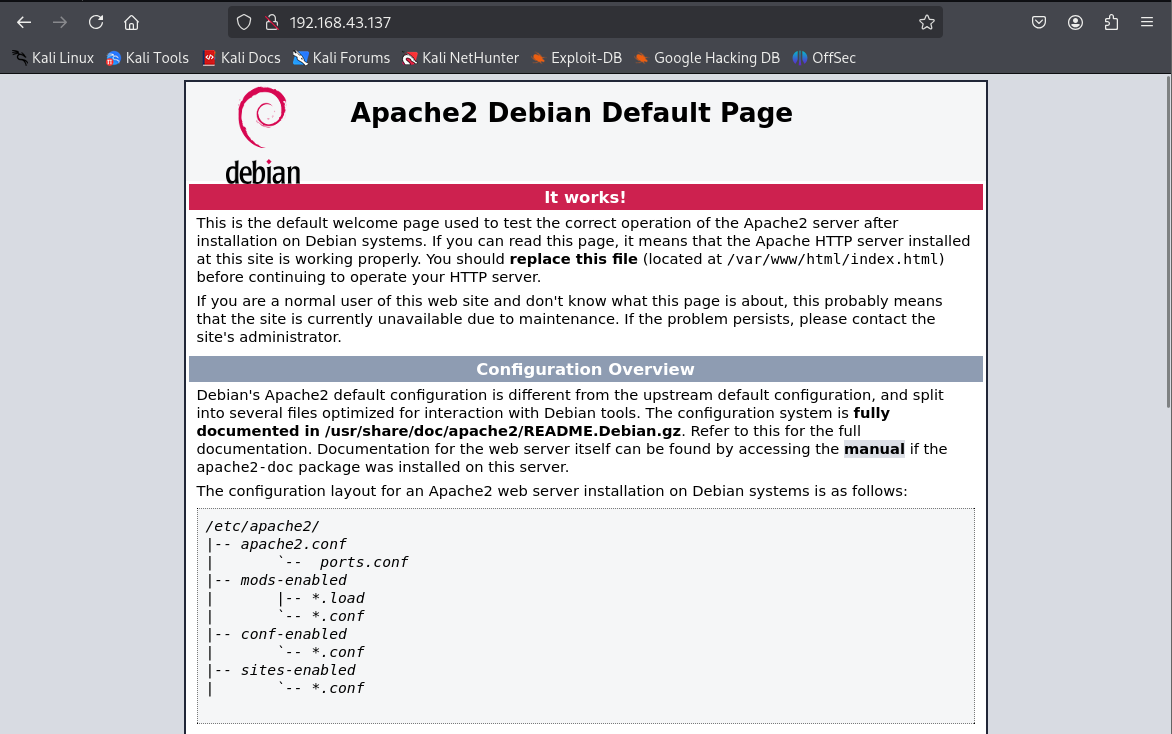1172x734 pixels.
Task: Open the Save to Pocket icon
Action: click(1039, 22)
